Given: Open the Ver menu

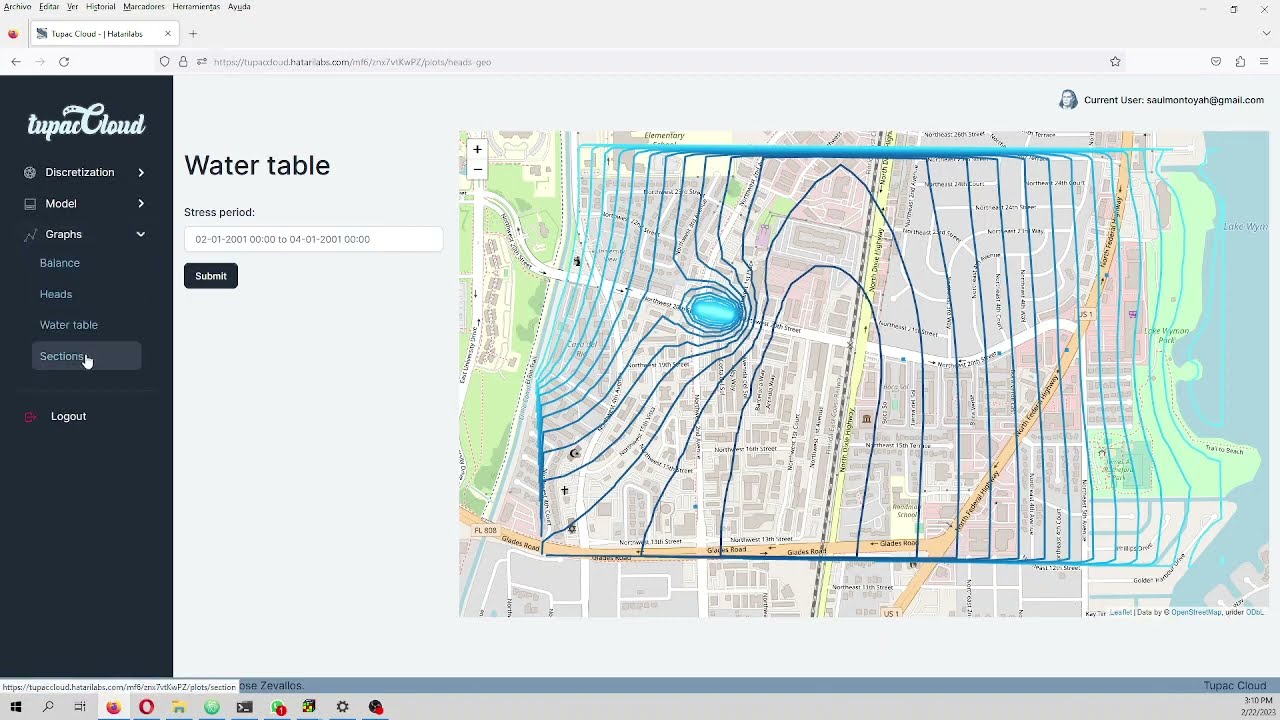Looking at the screenshot, I should pos(72,6).
